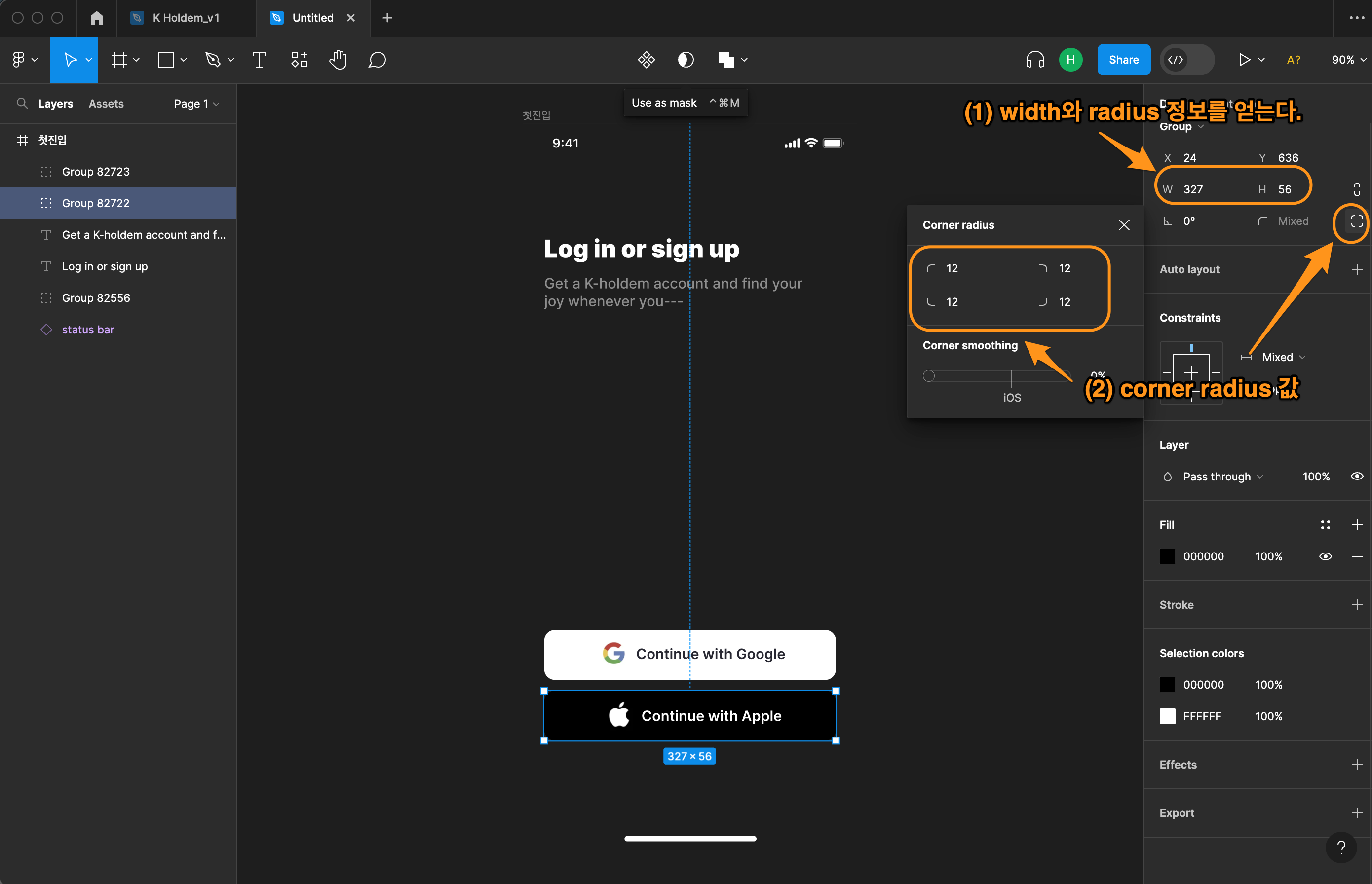
Task: Click the FFFFFF selection color swatch
Action: point(1167,716)
